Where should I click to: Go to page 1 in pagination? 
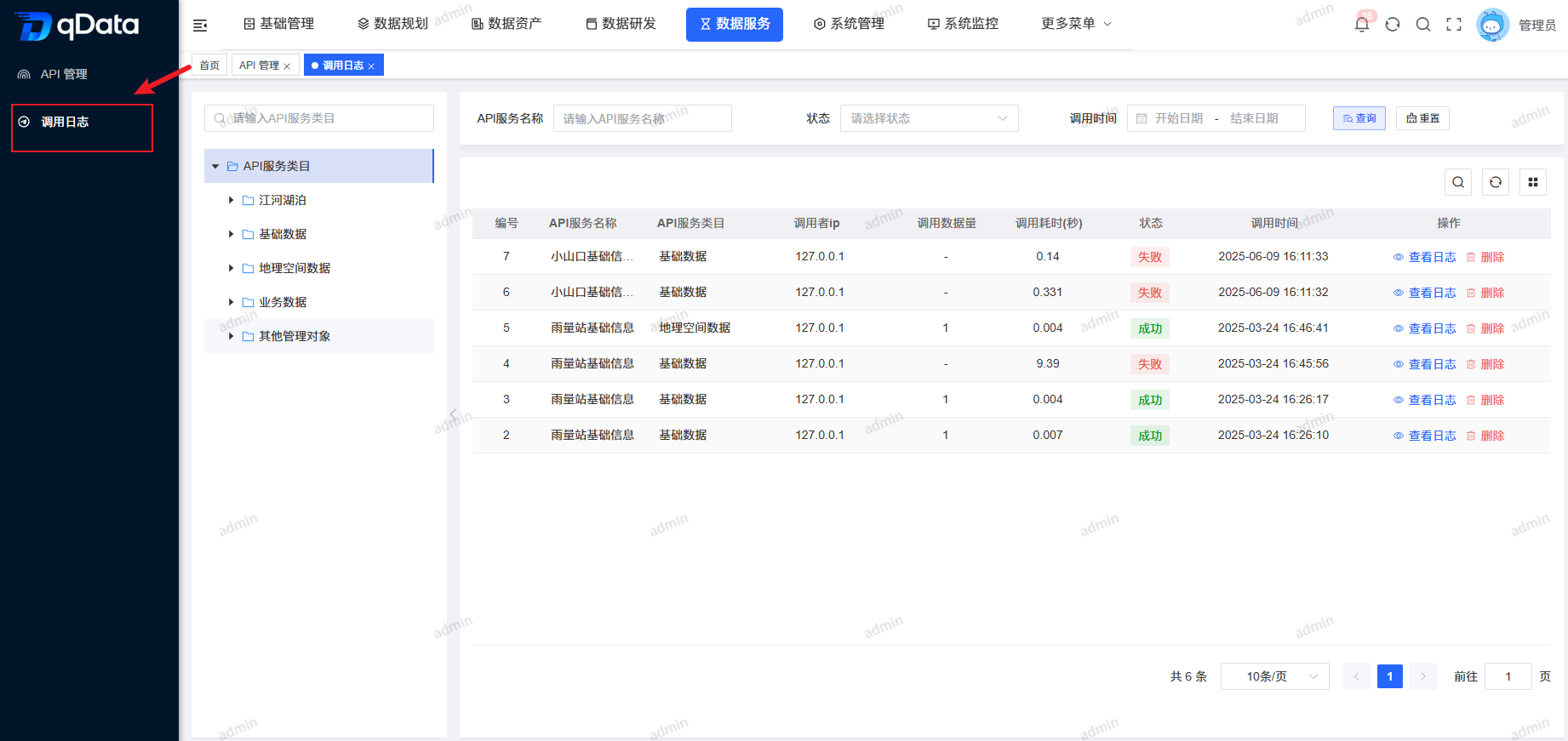point(1390,676)
